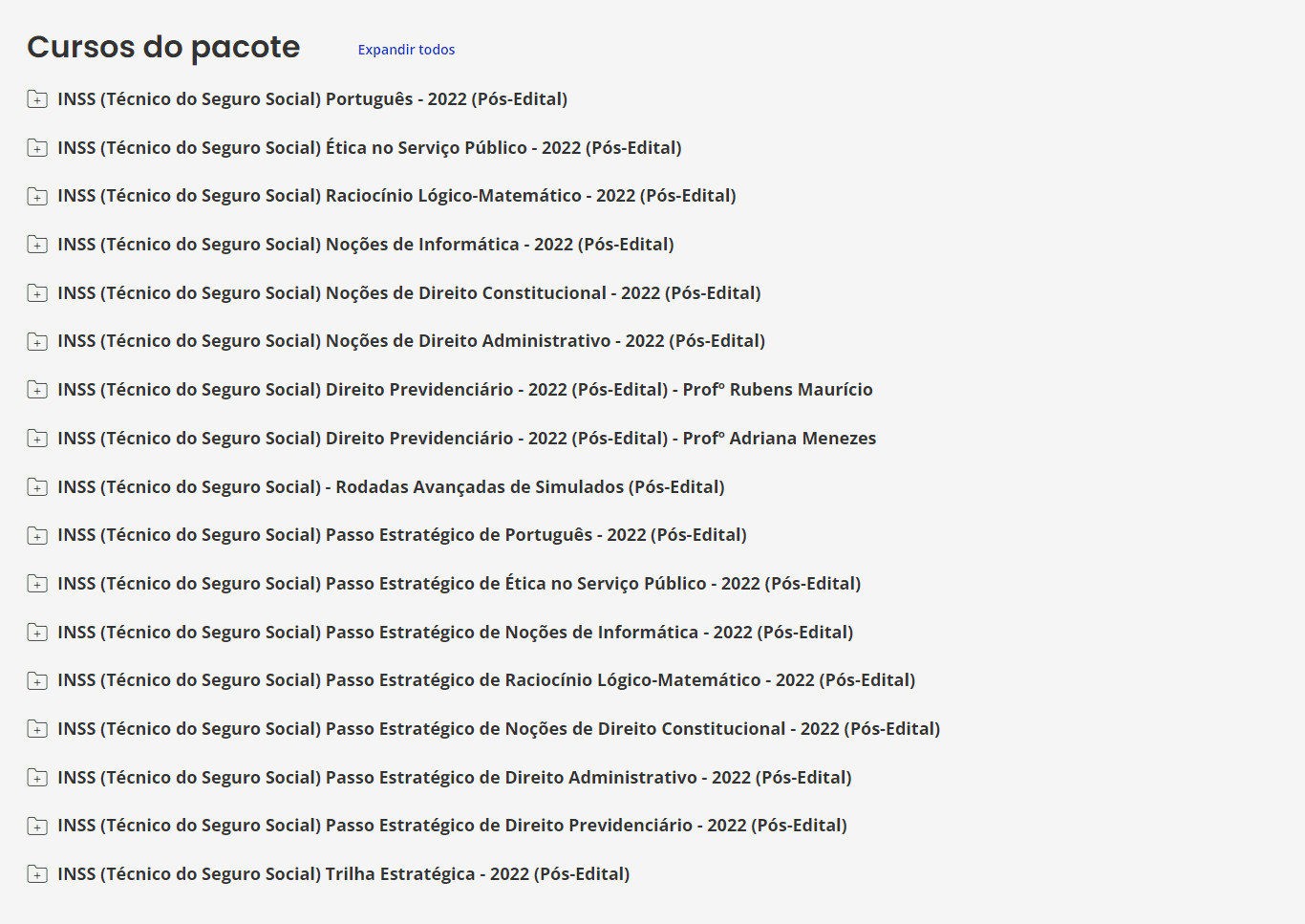
Task: Expand folder icon for Direito Previdenciário Adriana Menezes
Action: point(37,438)
